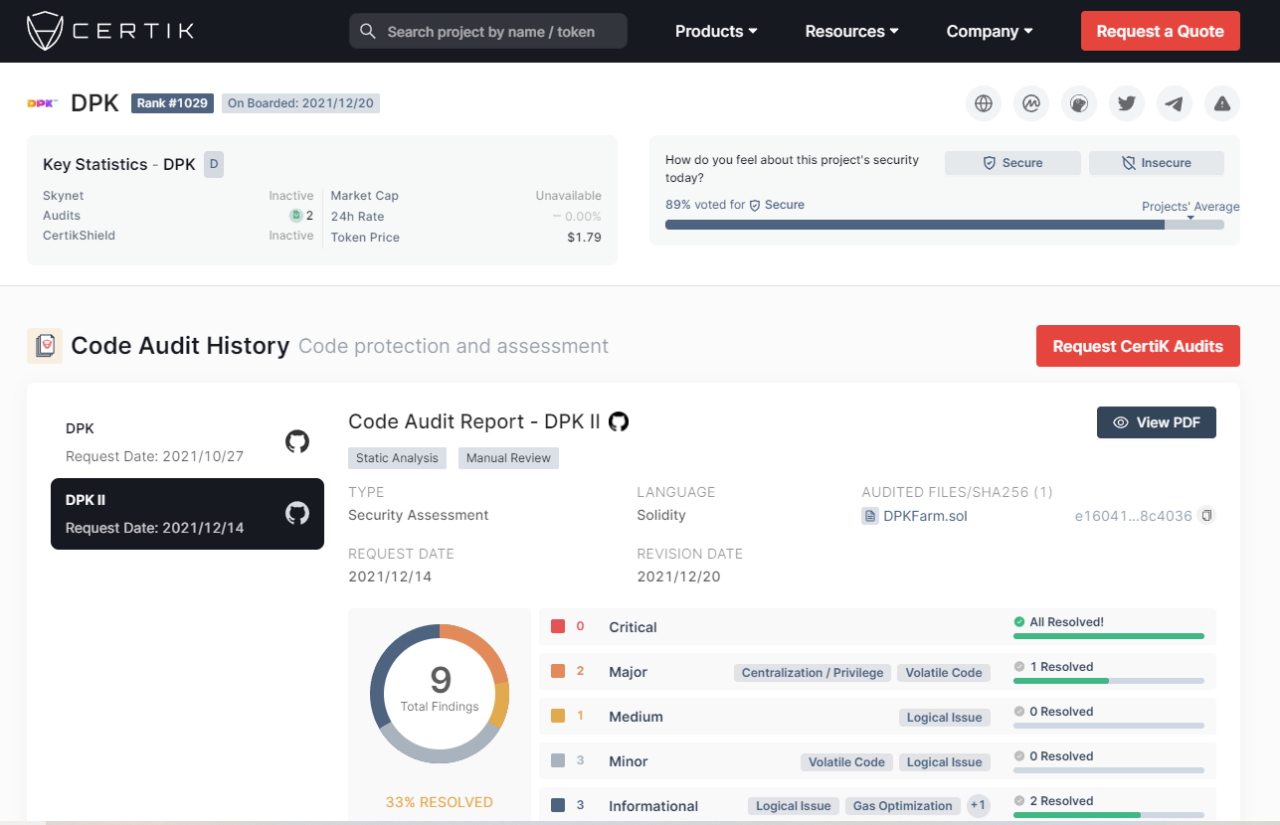The width and height of the screenshot is (1280, 825).
Task: Click the green Audits count icon
Action: click(296, 216)
